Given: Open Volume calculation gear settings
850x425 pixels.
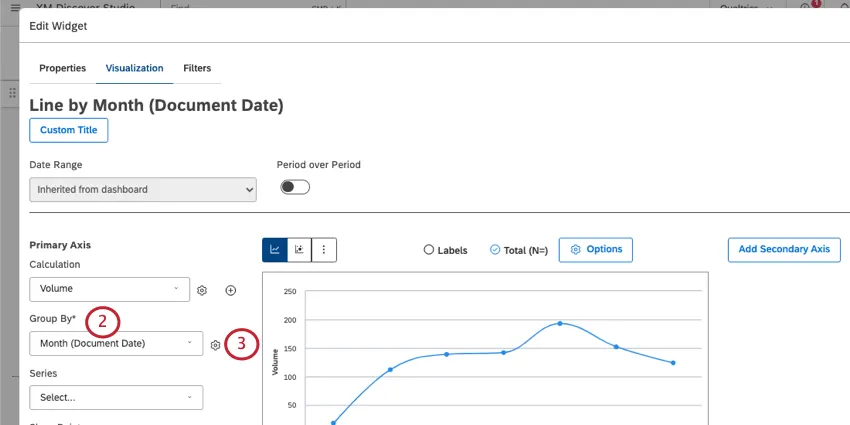Looking at the screenshot, I should [202, 290].
